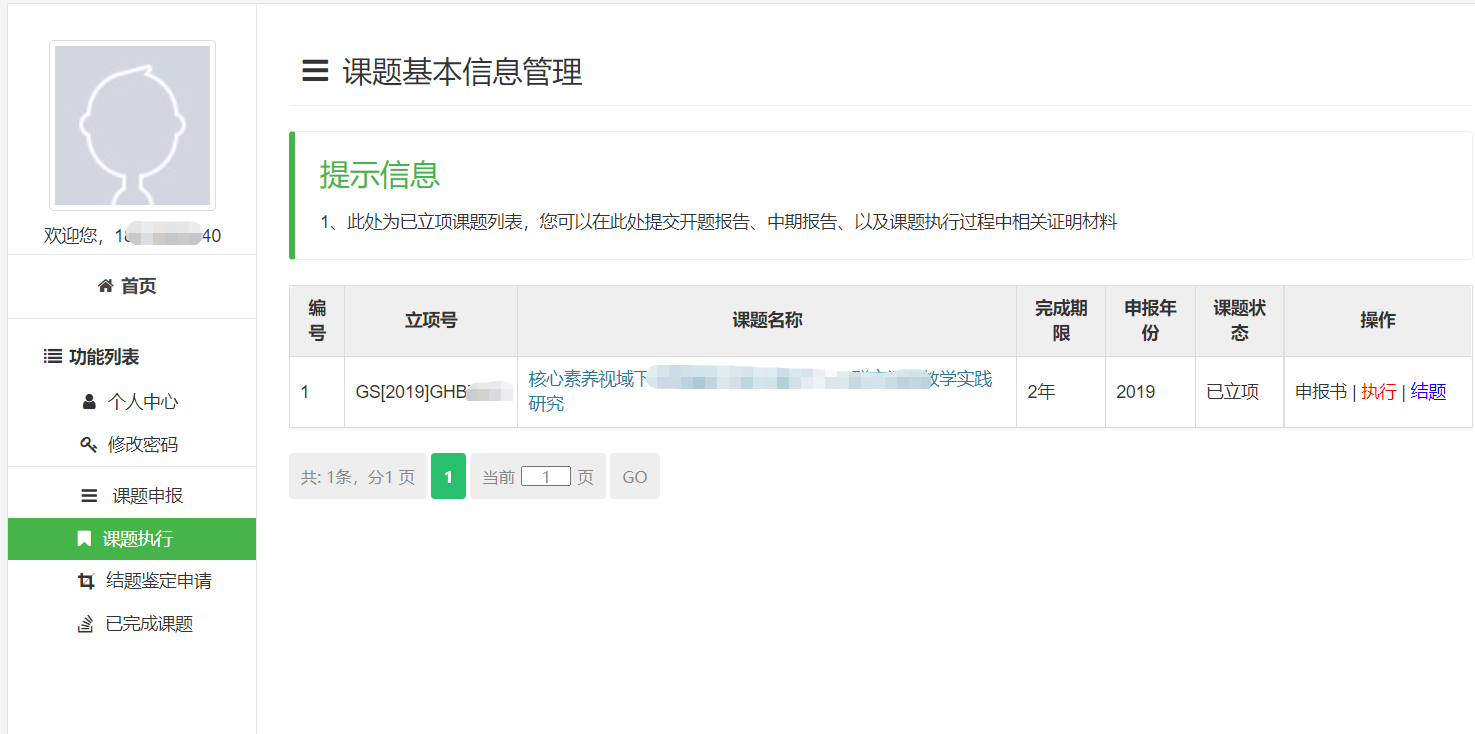Select page 1 in pagination

[x=448, y=477]
